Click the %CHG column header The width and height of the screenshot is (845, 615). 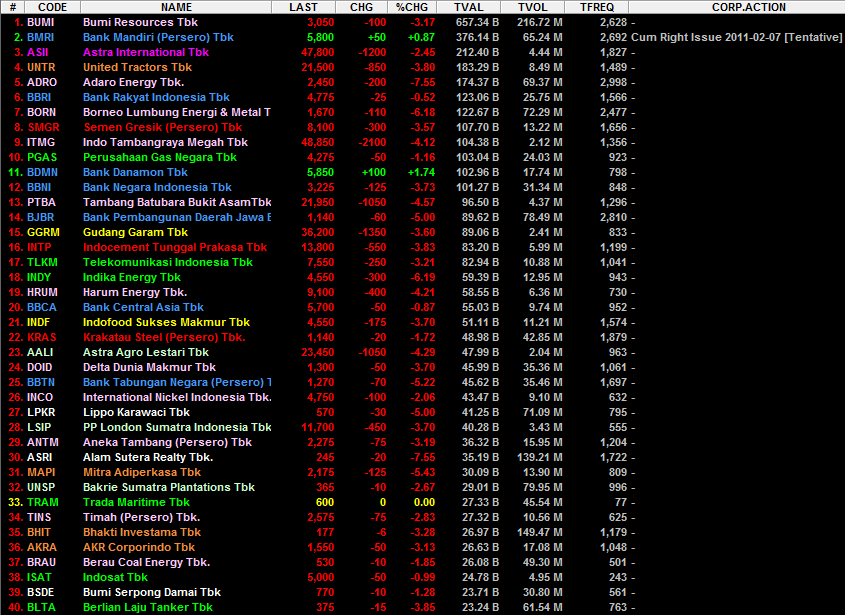(x=412, y=7)
